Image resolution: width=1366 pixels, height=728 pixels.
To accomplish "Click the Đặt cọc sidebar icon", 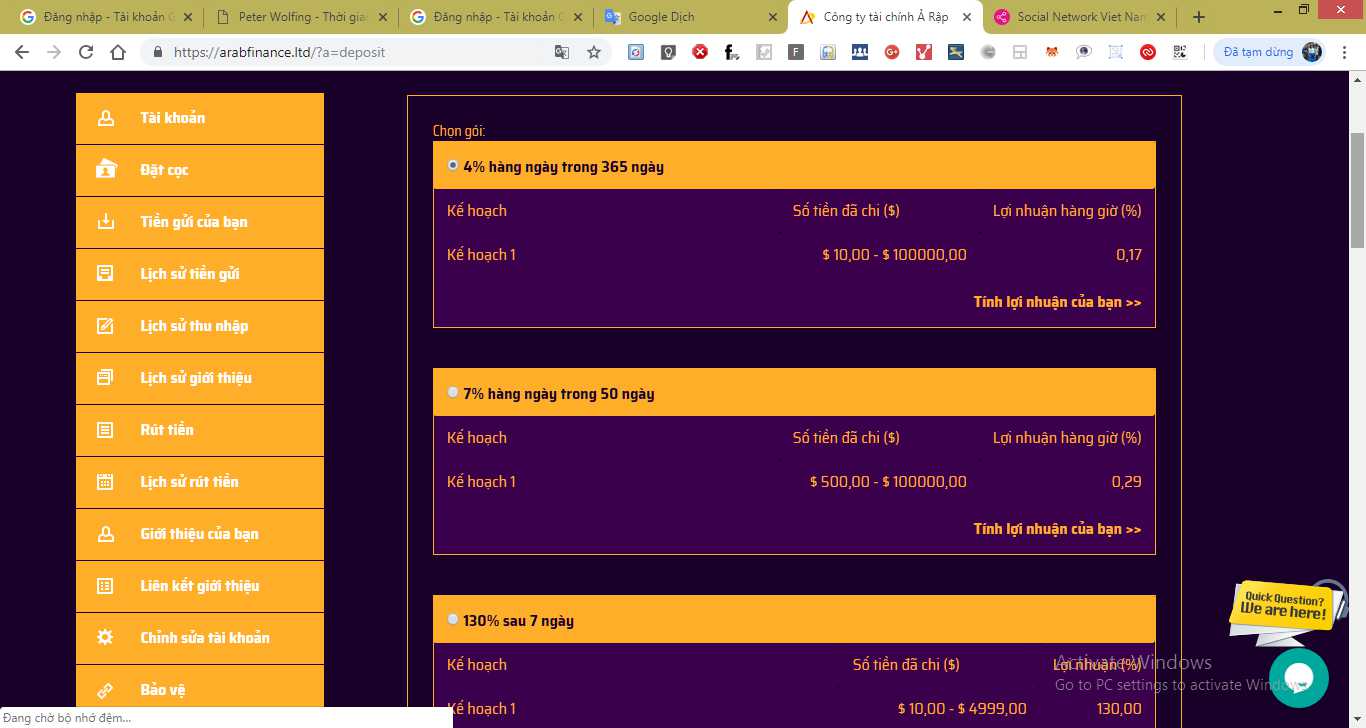I will (x=105, y=170).
